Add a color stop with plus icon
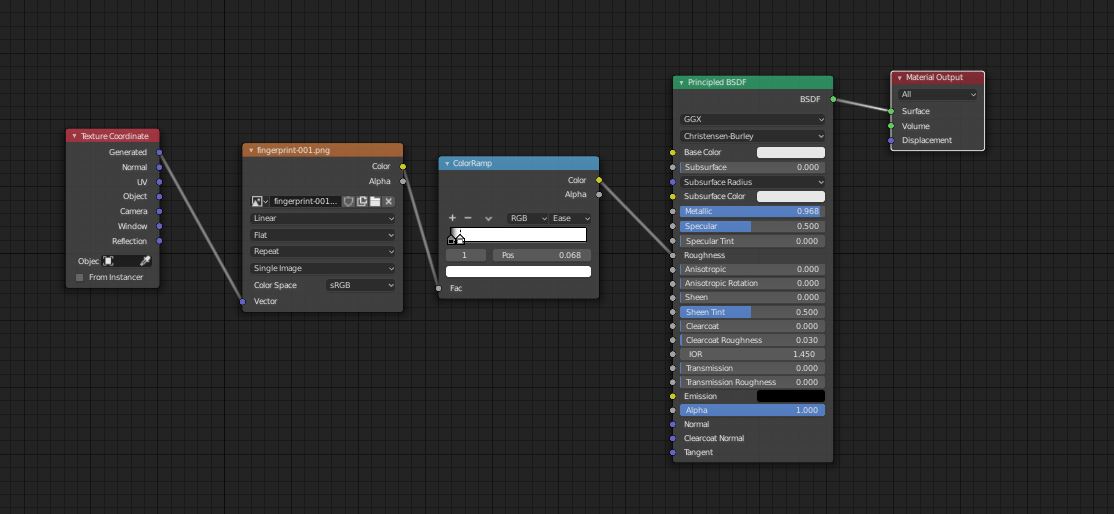Image resolution: width=1114 pixels, height=514 pixels. [452, 218]
